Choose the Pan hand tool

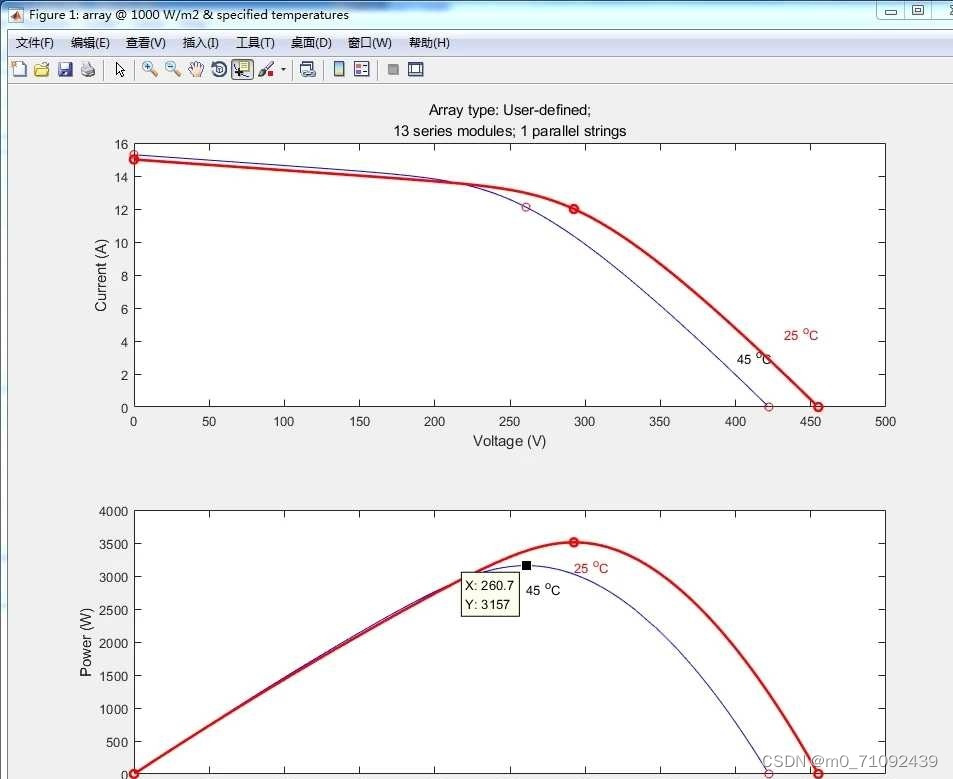(x=196, y=69)
